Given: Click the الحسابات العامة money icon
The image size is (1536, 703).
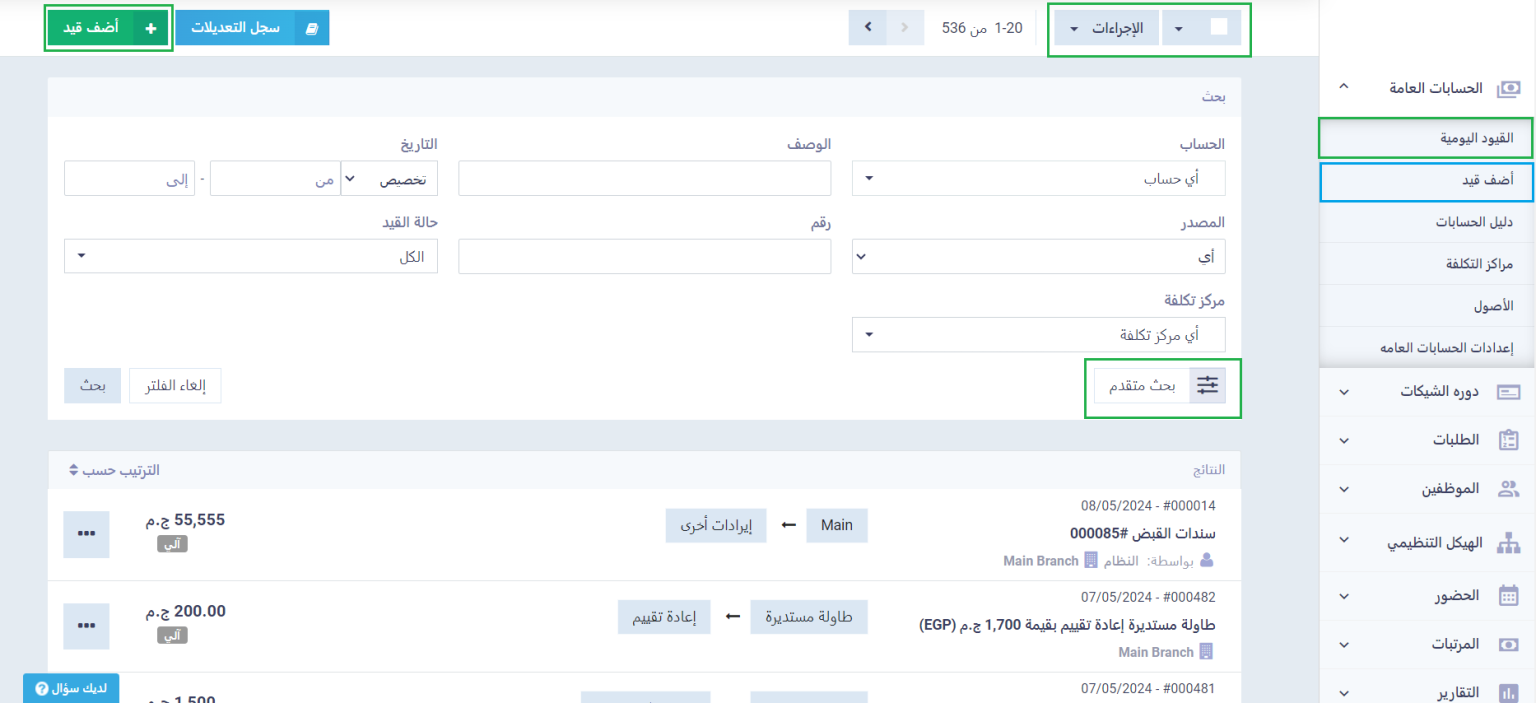Looking at the screenshot, I should point(1507,88).
